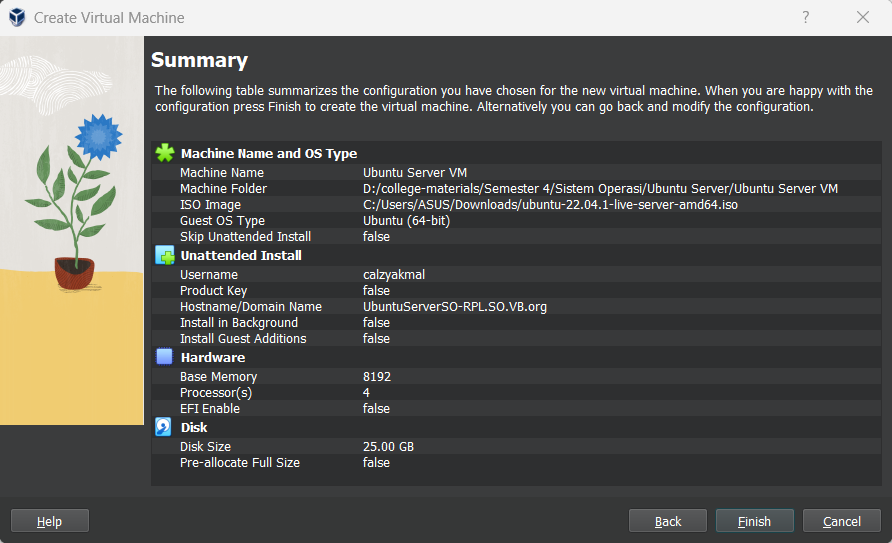The height and width of the screenshot is (543, 892).
Task: Click the Product Key label
Action: 213,291
